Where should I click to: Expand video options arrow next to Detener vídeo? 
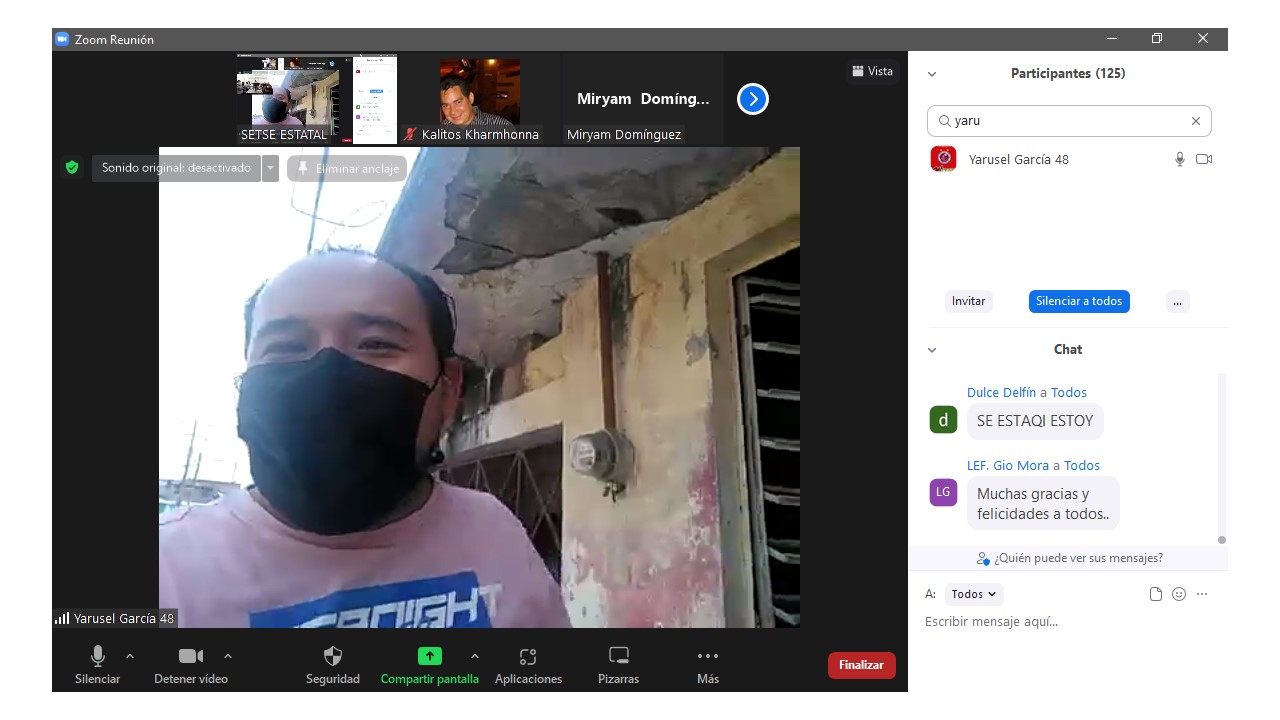click(x=228, y=656)
